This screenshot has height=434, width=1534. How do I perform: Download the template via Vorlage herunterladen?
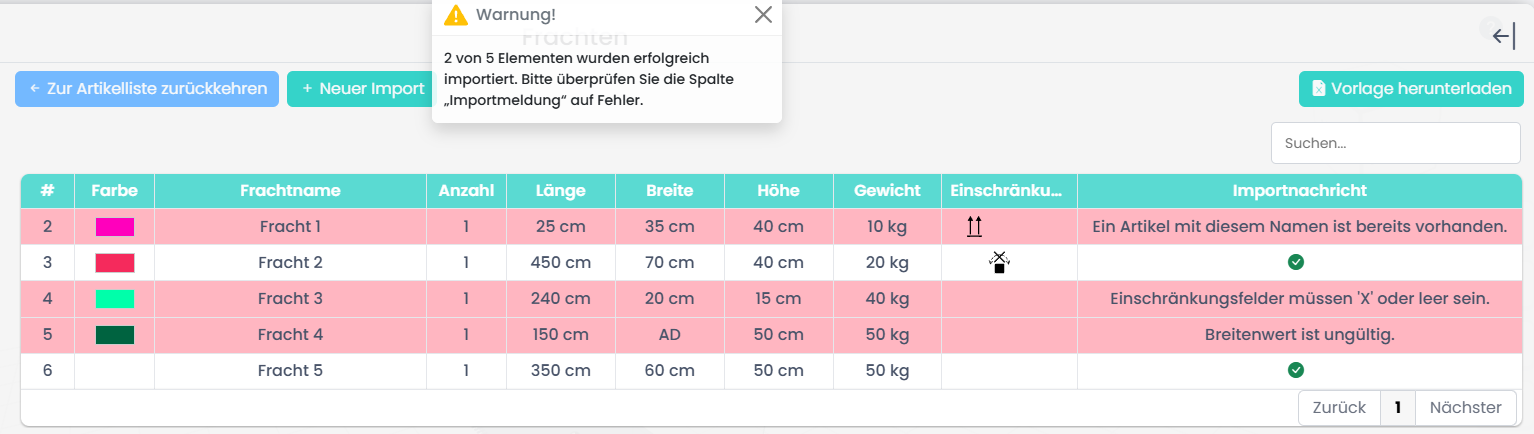(x=1410, y=89)
